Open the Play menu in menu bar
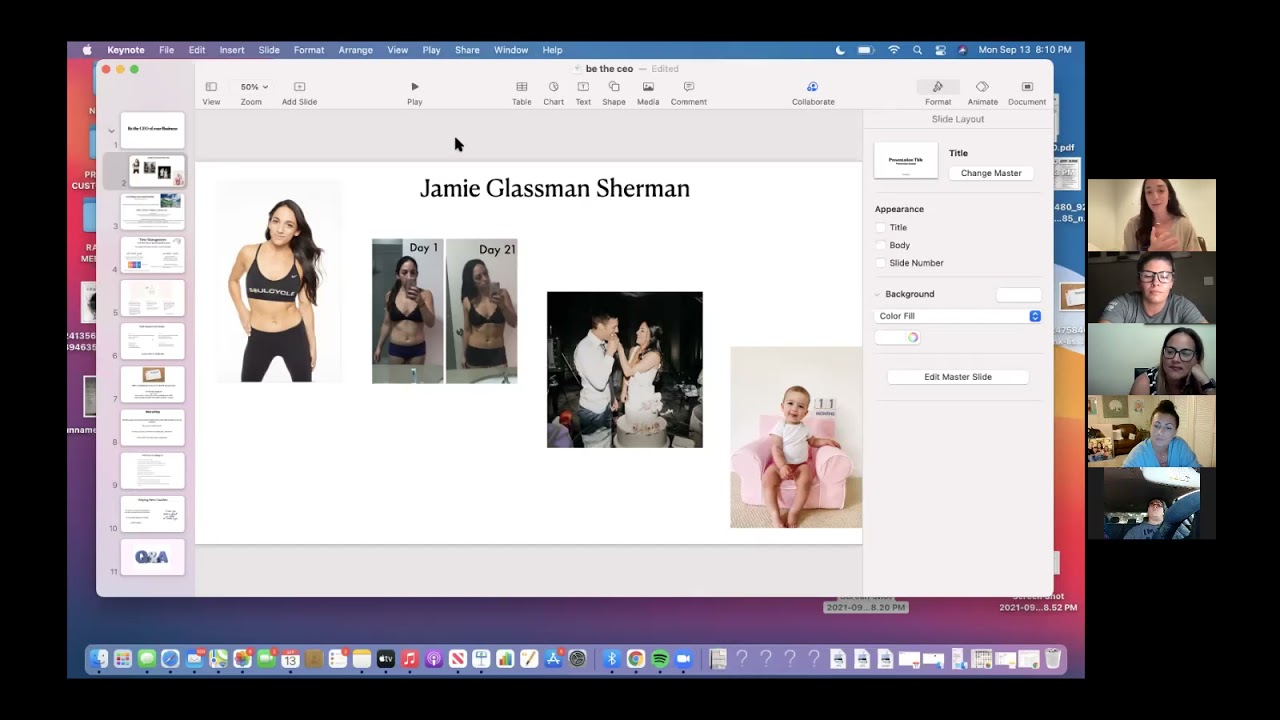 (x=431, y=50)
